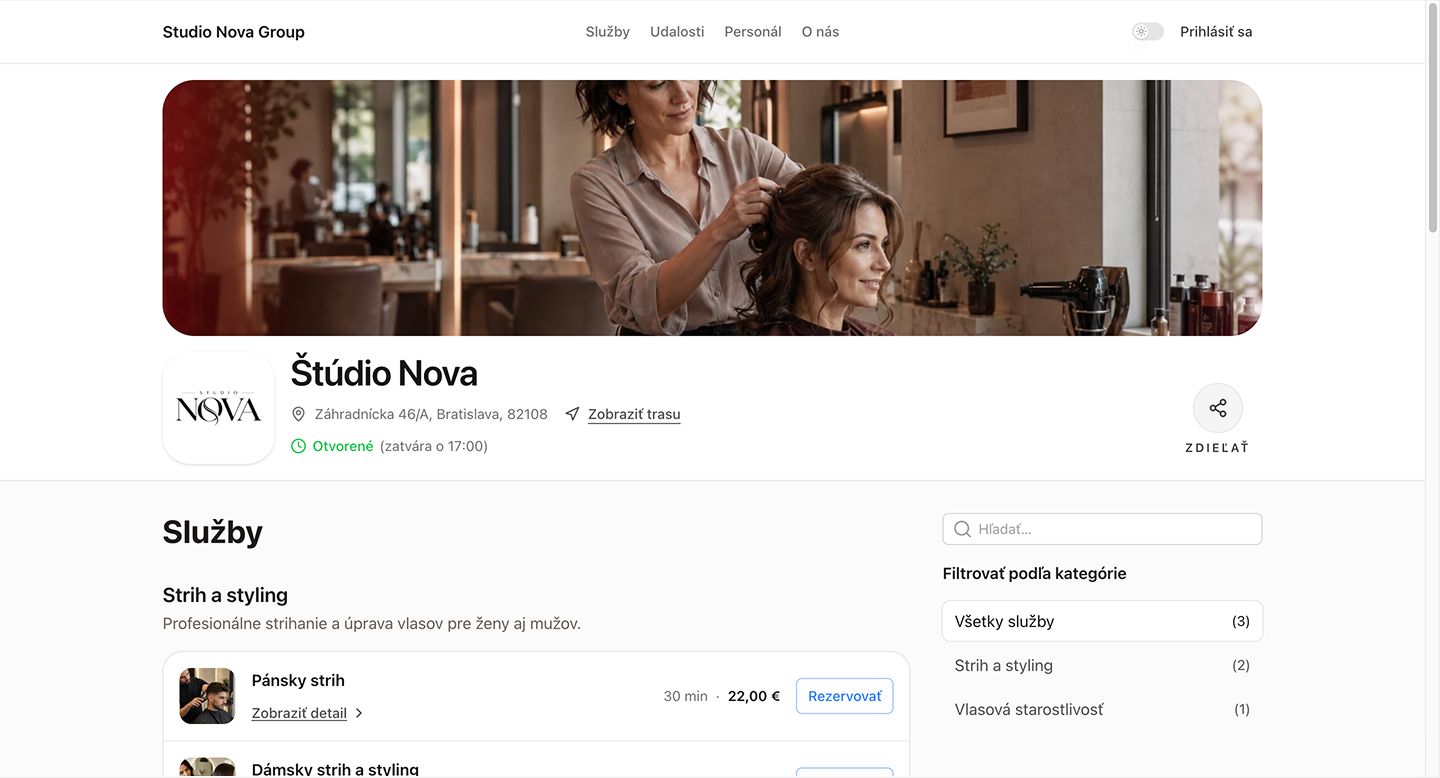Click the Štúdio Nova title heading
Viewport: 1440px width, 778px height.
point(384,373)
